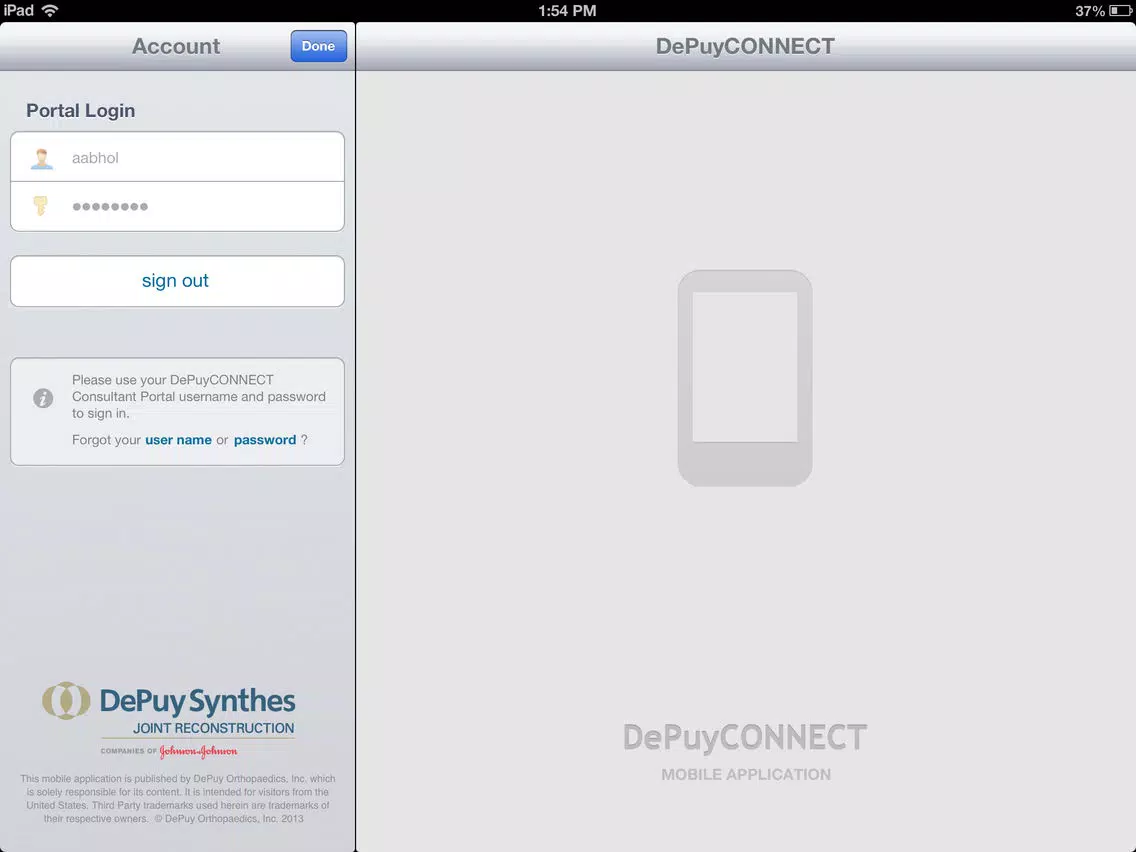Tap the Wi-Fi icon in status bar
This screenshot has height=852, width=1136.
(50, 10)
